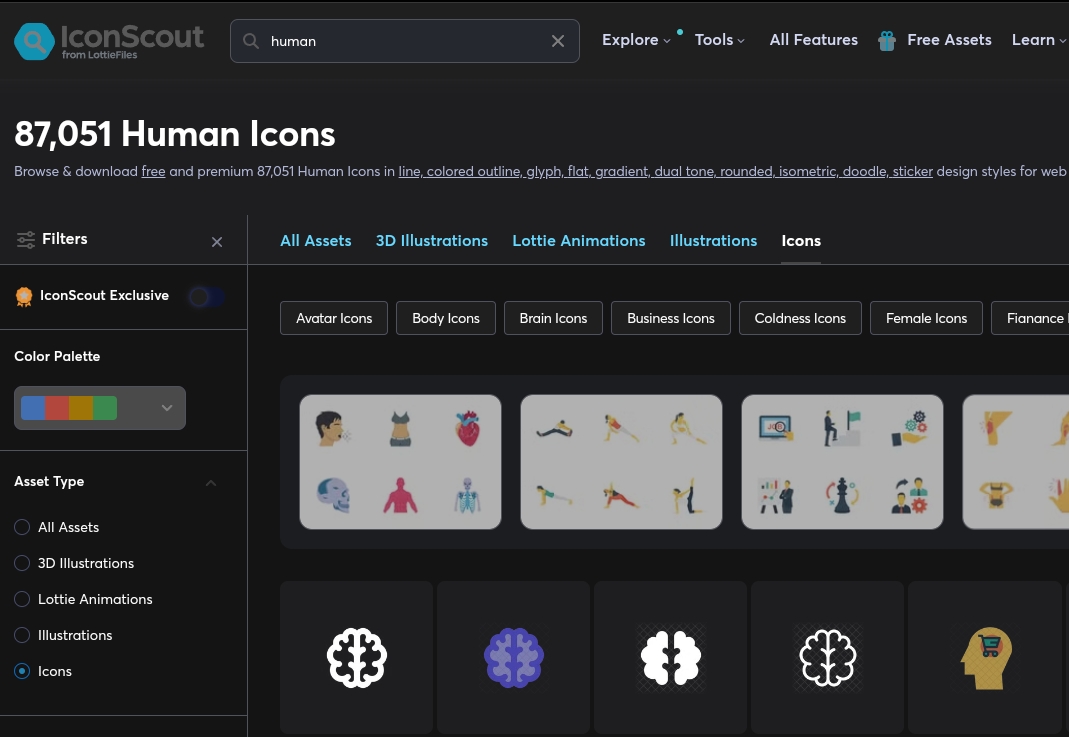Click the IconScout logo

point(109,41)
